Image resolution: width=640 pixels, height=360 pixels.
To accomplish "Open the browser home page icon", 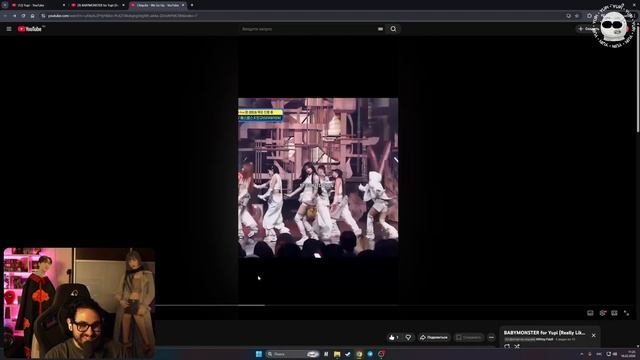I will (32, 16).
